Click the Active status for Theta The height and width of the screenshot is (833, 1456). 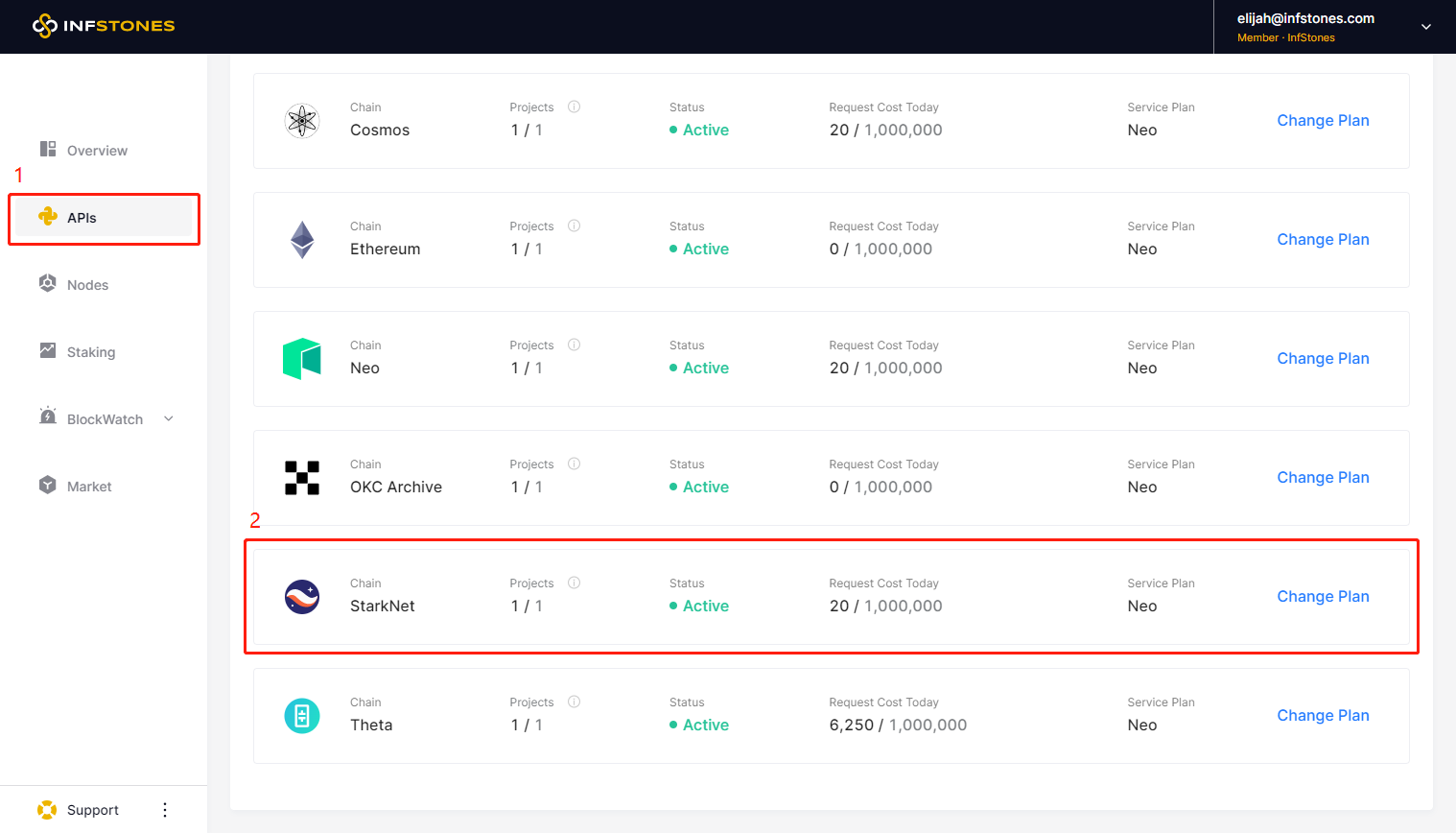pyautogui.click(x=699, y=725)
